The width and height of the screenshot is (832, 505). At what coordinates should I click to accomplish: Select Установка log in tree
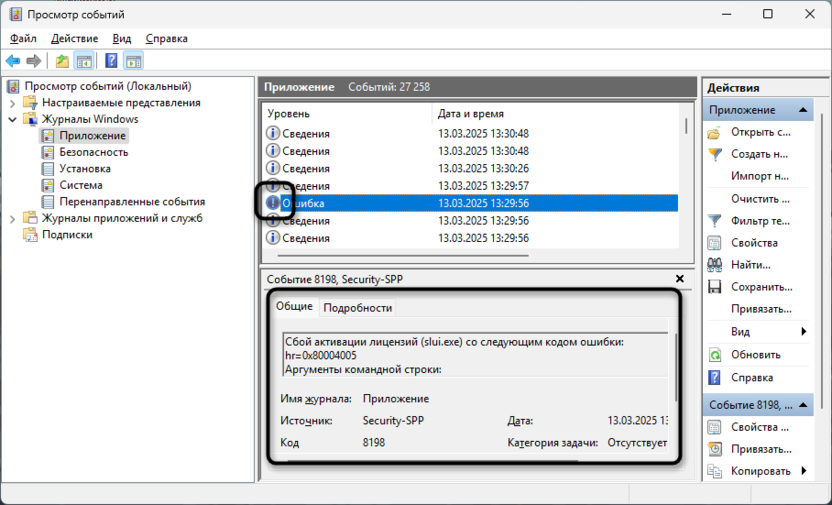(85, 169)
